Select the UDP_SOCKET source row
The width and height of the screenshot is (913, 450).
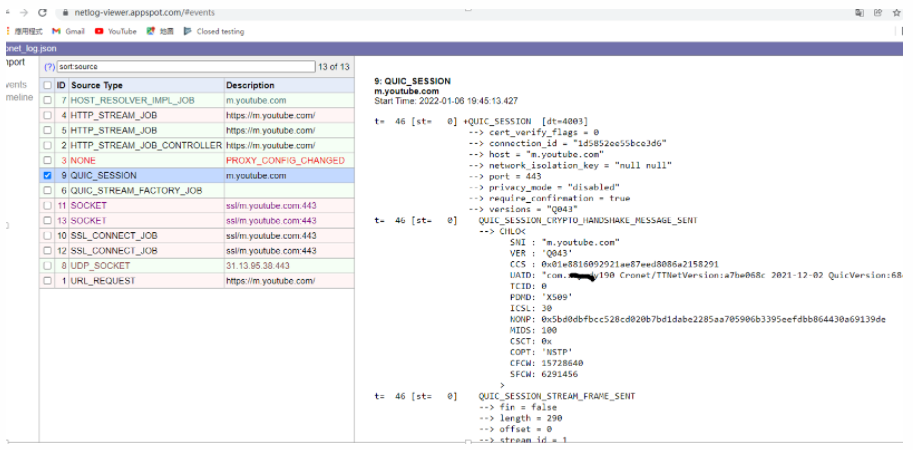(197, 265)
